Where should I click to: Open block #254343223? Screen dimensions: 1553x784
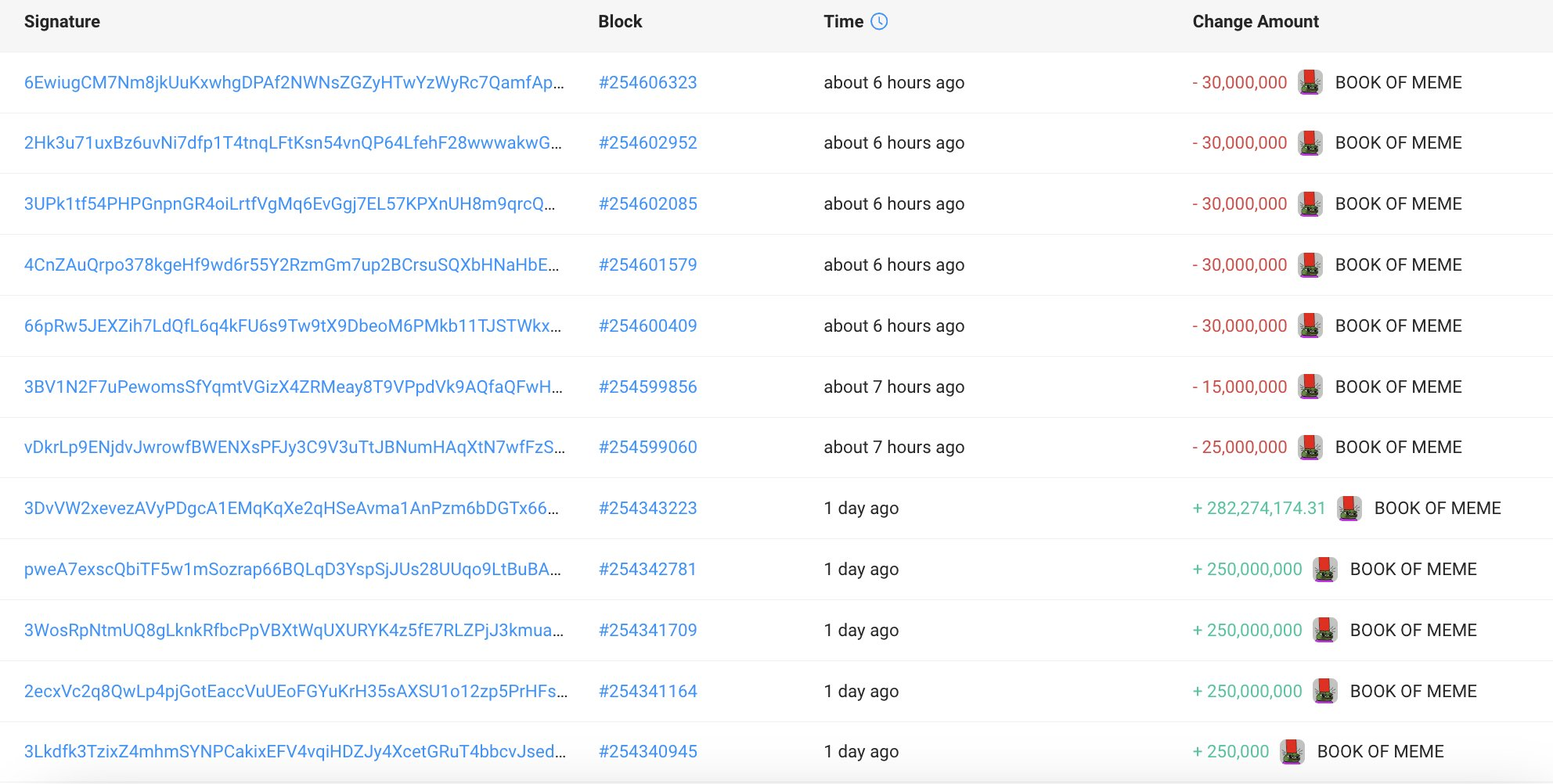click(x=648, y=509)
